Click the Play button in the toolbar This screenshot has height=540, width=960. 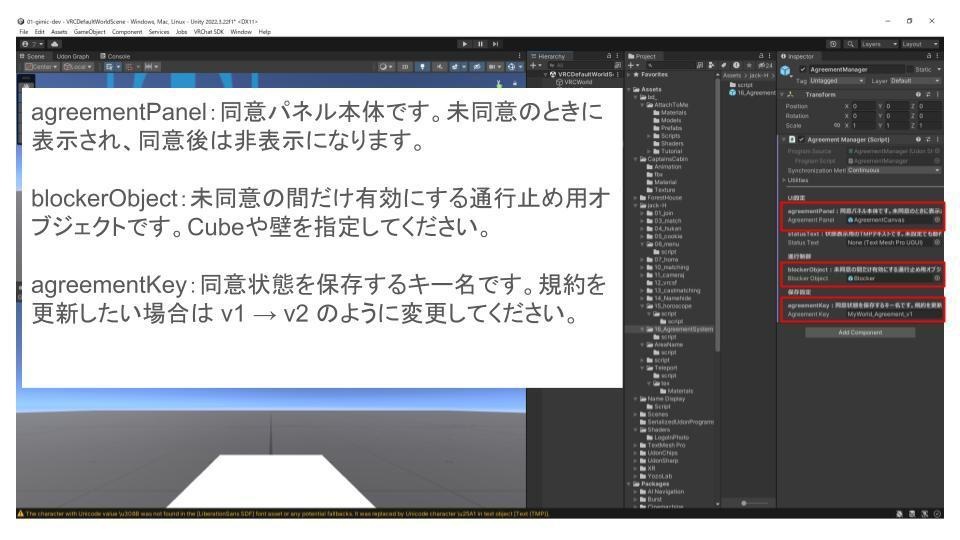pos(465,44)
